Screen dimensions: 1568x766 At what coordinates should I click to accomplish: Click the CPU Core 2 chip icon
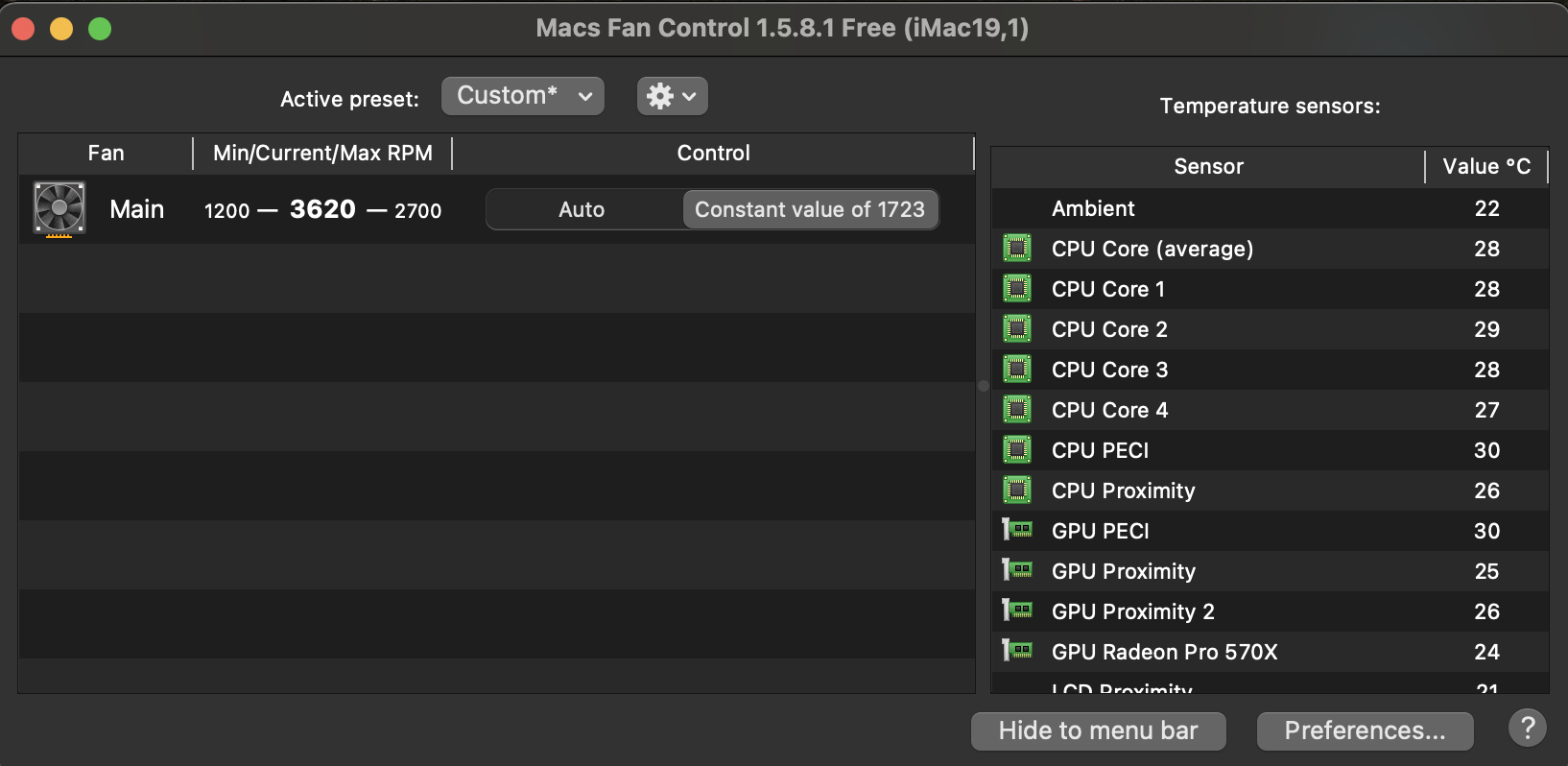click(x=1017, y=329)
